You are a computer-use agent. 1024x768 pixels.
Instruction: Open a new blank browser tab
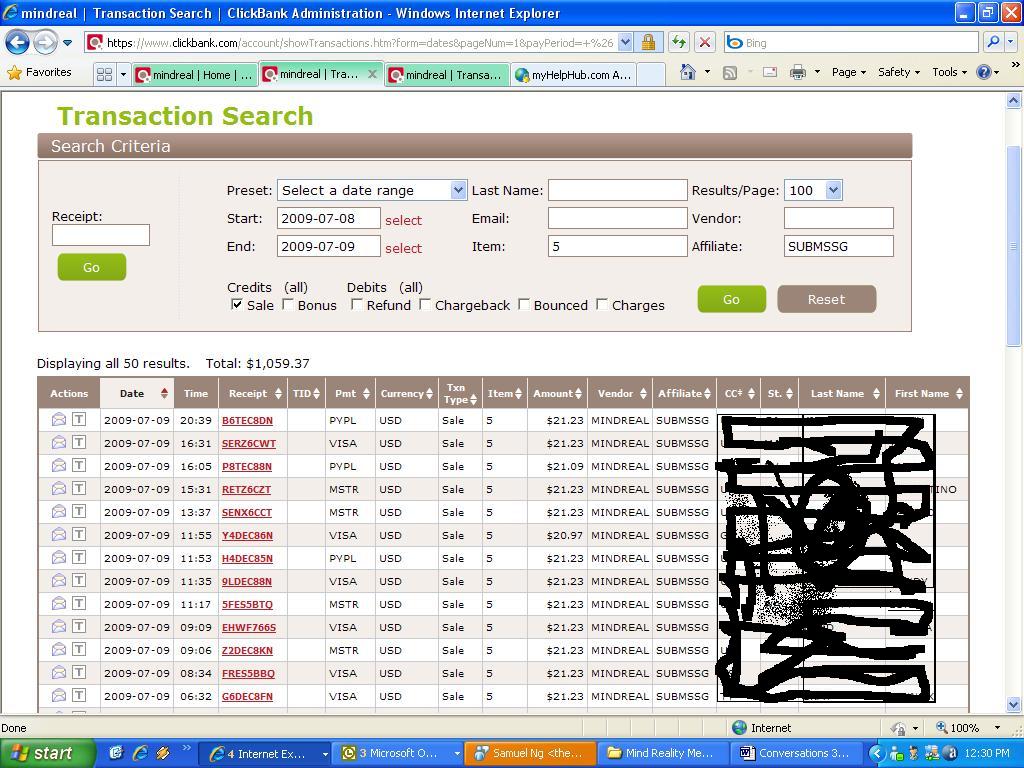[x=650, y=75]
